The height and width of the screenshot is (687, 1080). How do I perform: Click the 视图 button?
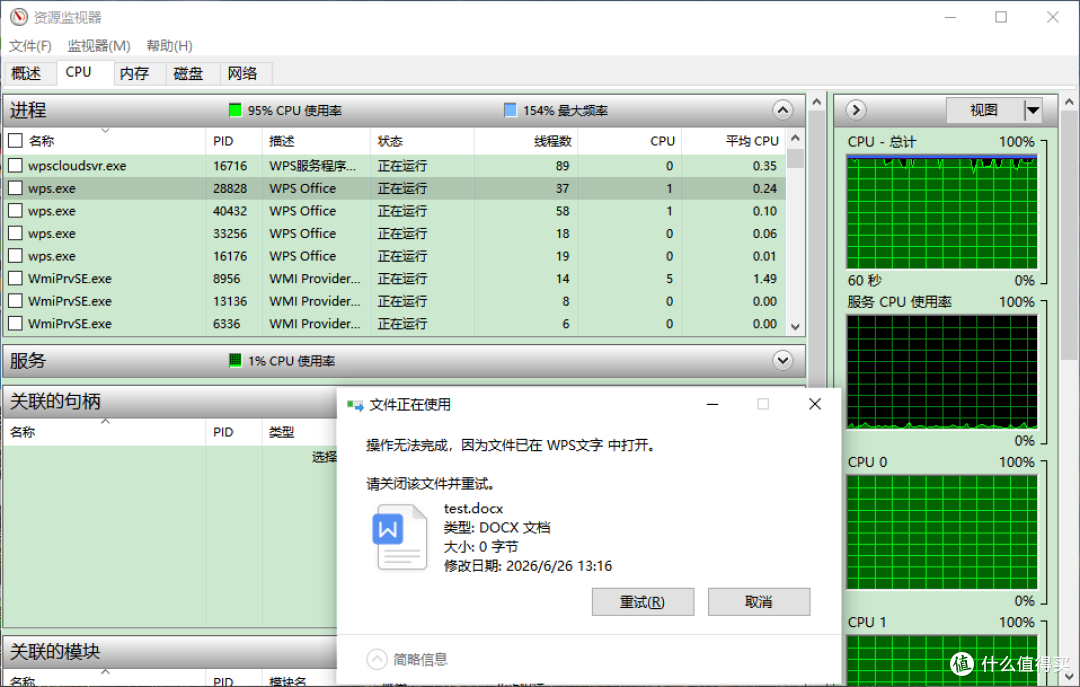coord(984,110)
